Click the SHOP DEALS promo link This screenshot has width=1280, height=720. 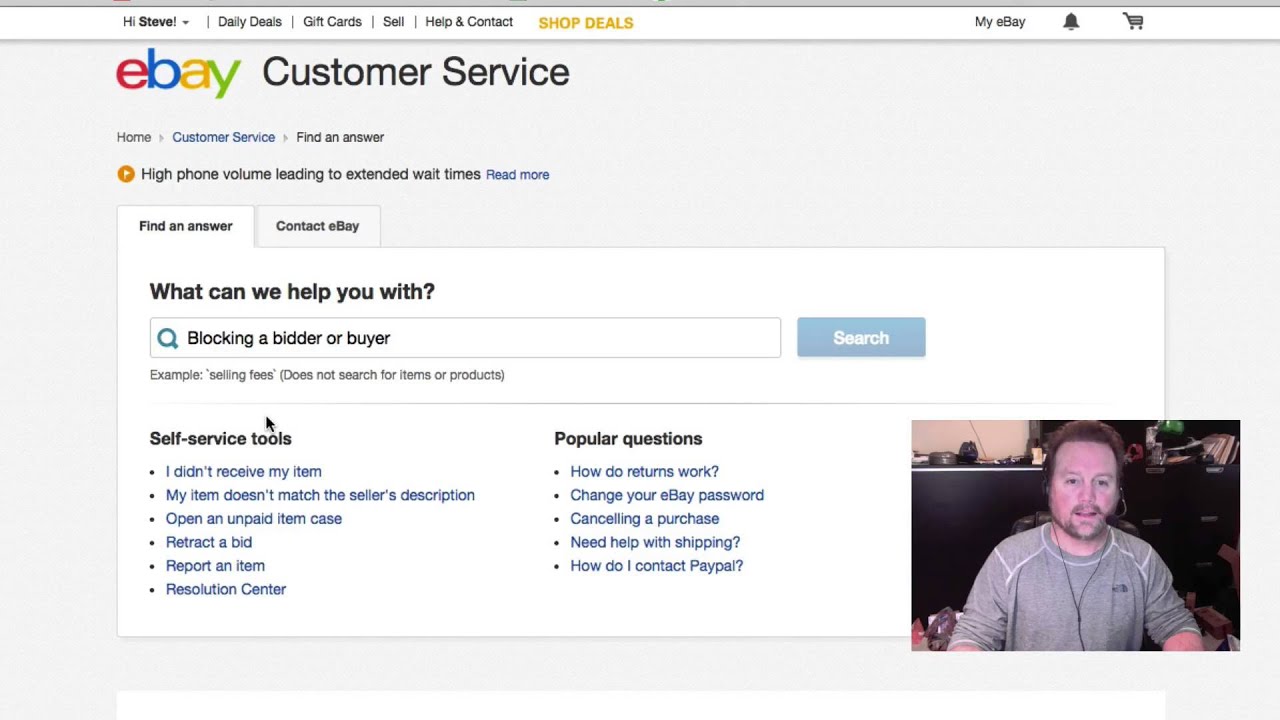click(x=585, y=23)
